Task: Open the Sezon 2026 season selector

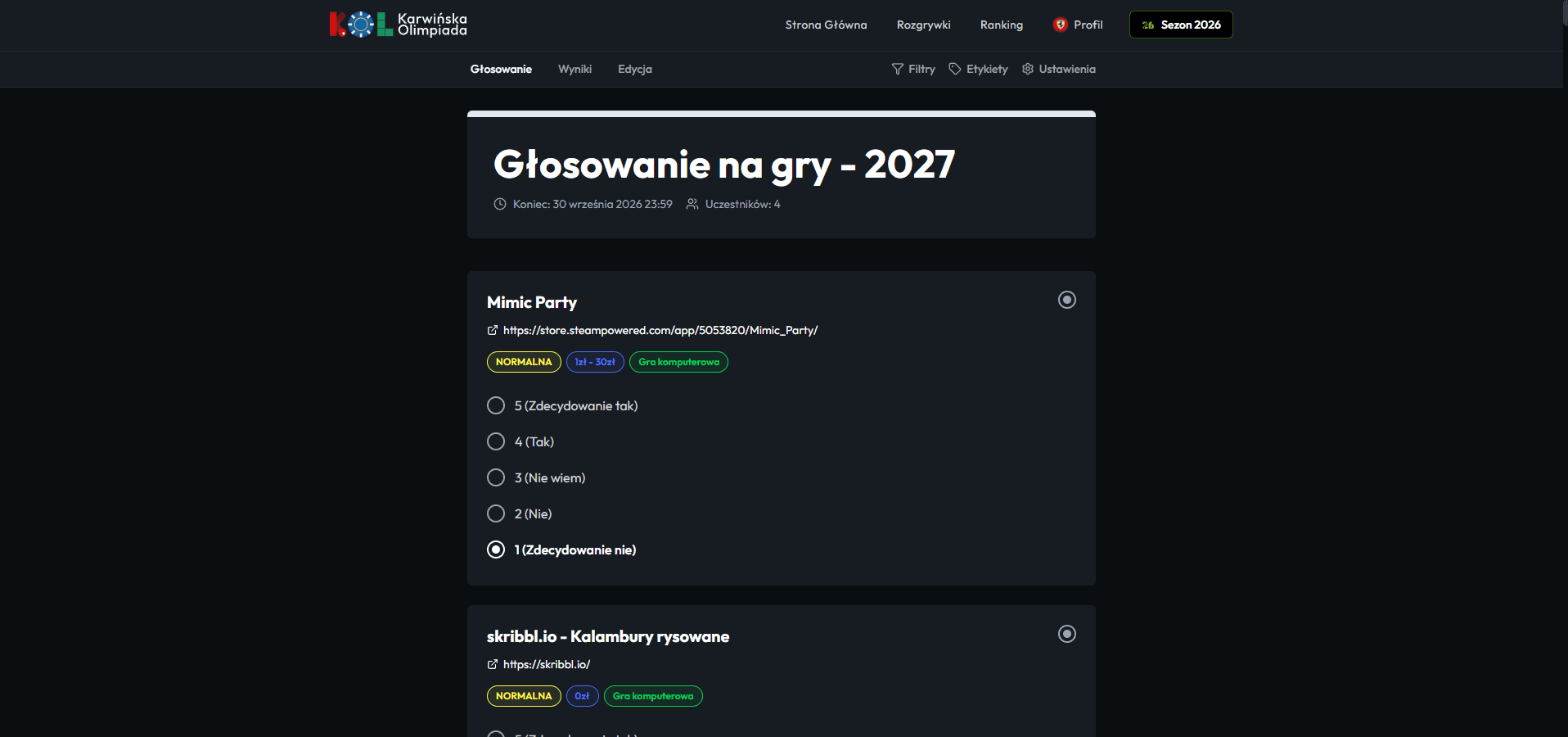Action: pos(1181,25)
